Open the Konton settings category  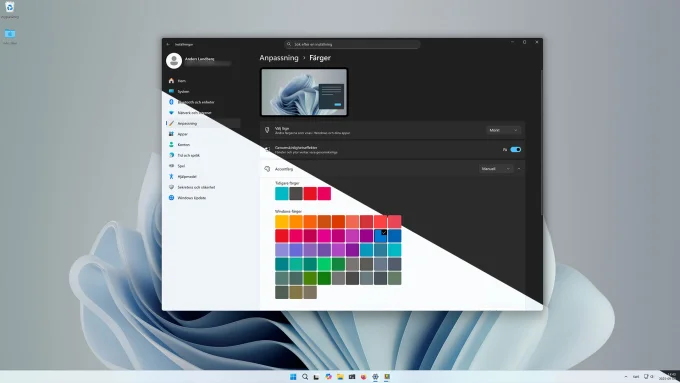click(203, 144)
